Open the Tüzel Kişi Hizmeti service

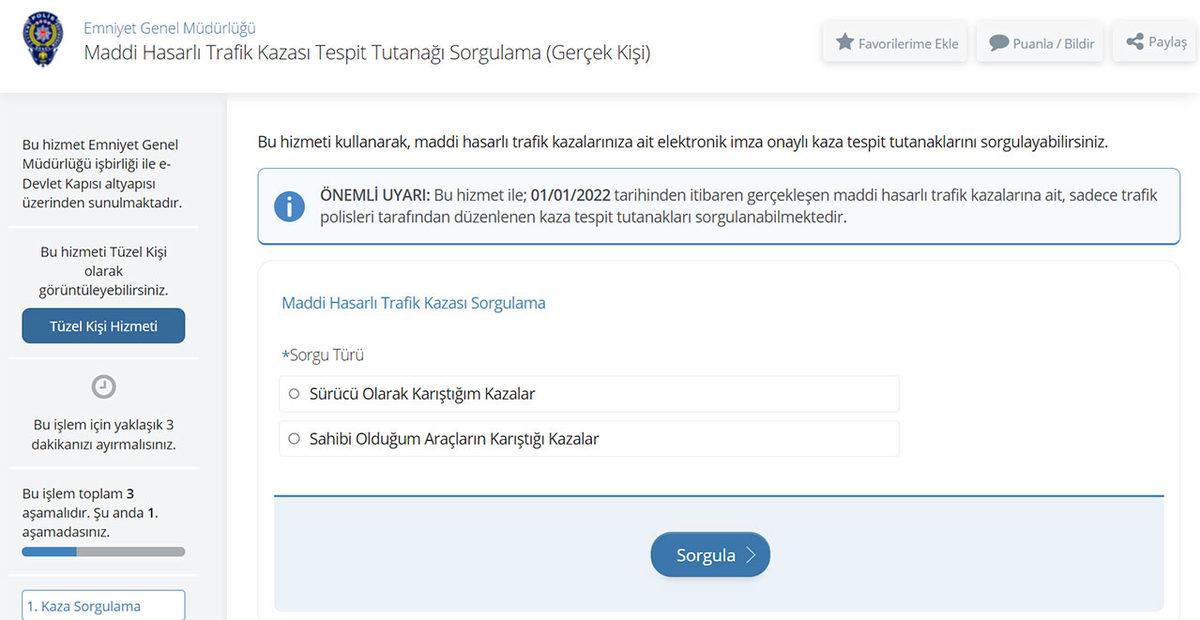coord(103,326)
